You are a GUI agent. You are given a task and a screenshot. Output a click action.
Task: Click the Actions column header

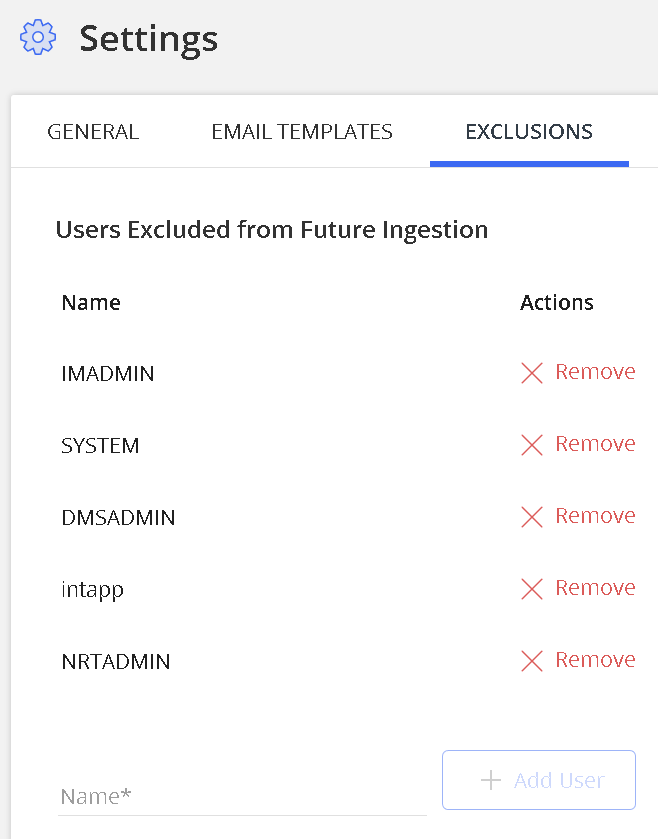(556, 302)
